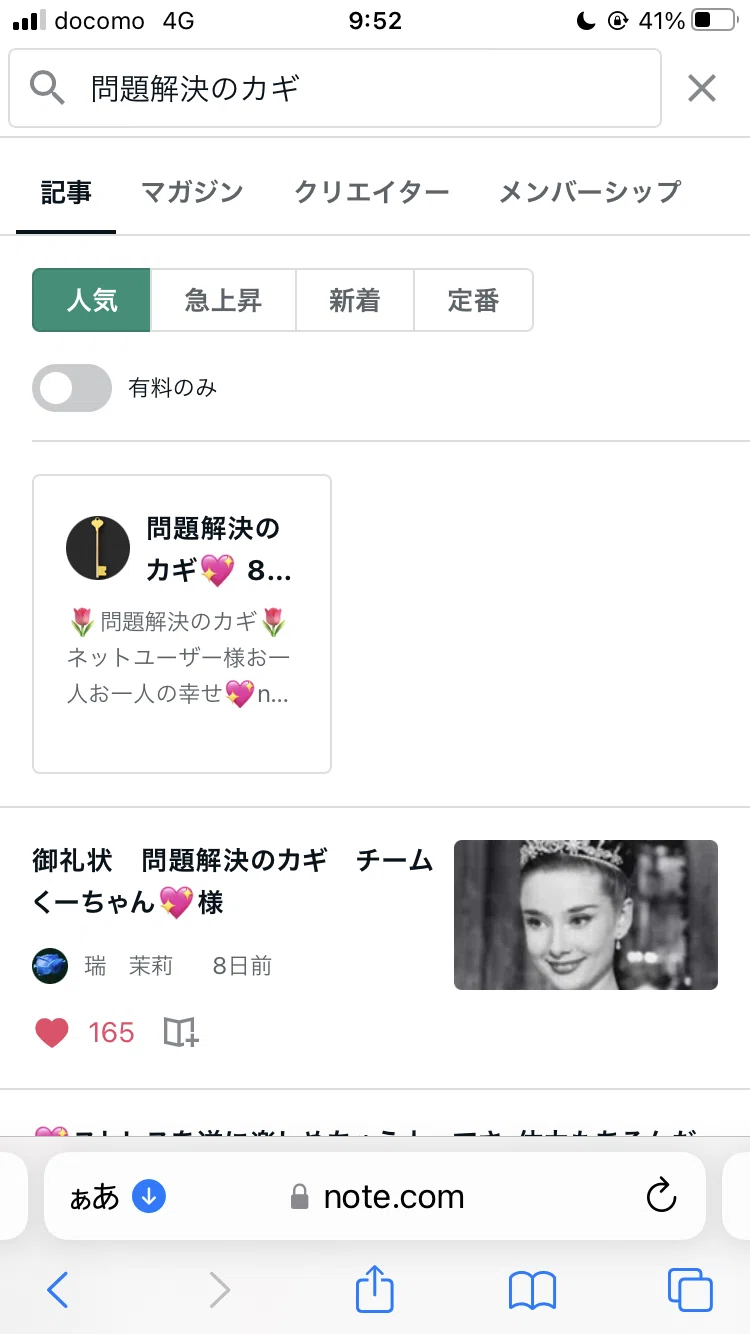750x1334 pixels.
Task: Open 御礼状 問題解決のカギ article title
Action: pos(232,881)
